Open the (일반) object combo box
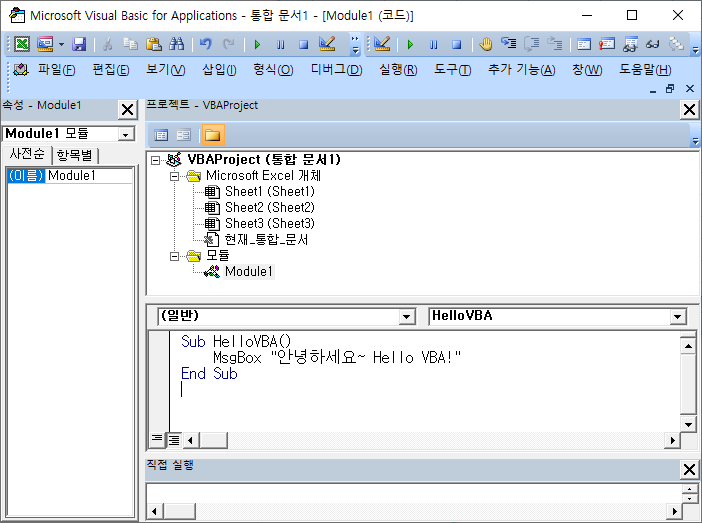The image size is (702, 523). click(x=406, y=317)
